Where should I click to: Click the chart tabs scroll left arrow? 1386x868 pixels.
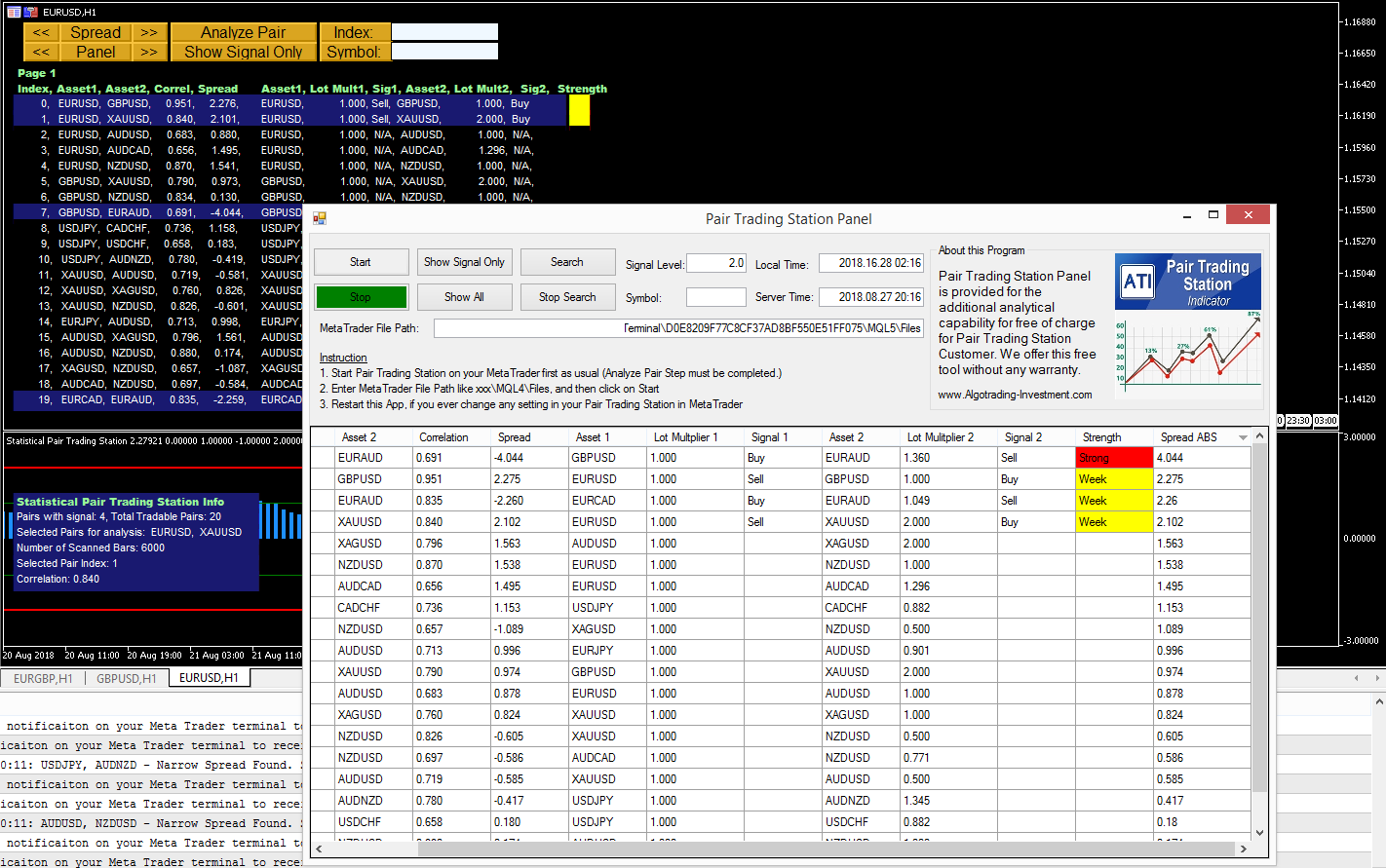(1356, 678)
